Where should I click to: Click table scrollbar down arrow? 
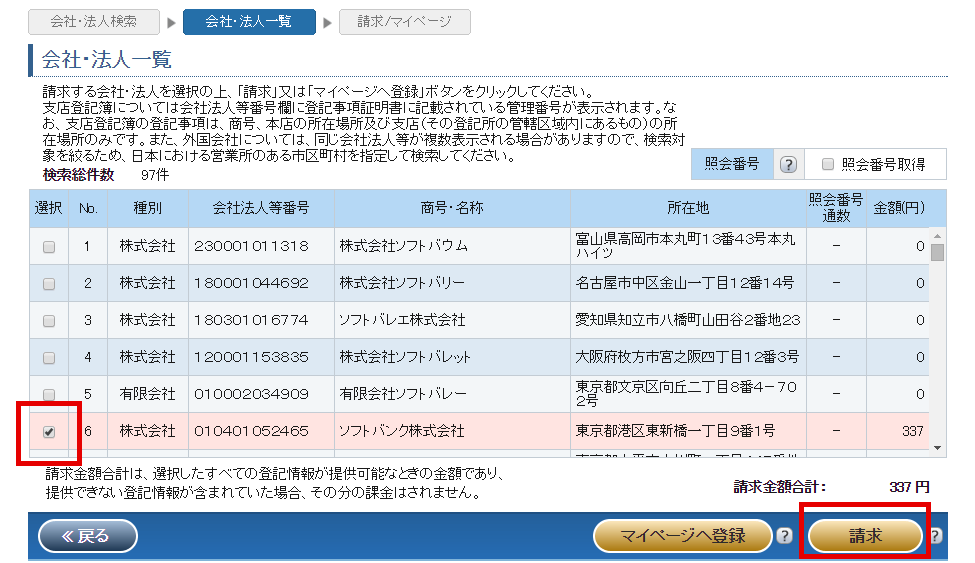tap(938, 448)
